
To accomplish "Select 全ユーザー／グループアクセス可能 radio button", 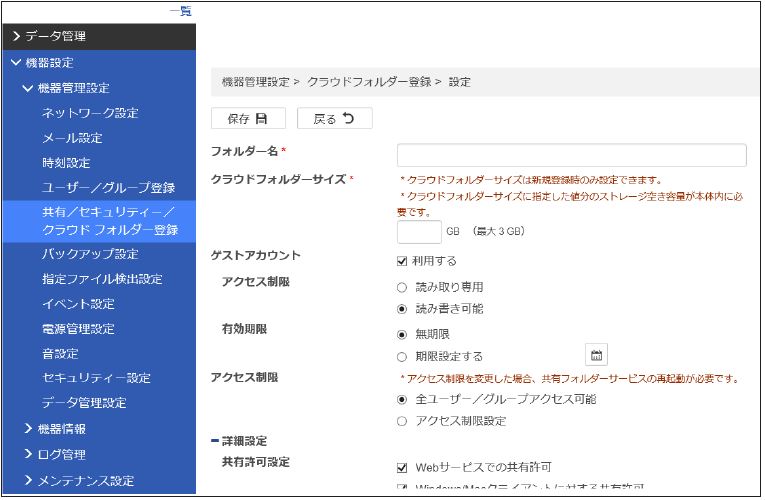I will click(x=402, y=400).
